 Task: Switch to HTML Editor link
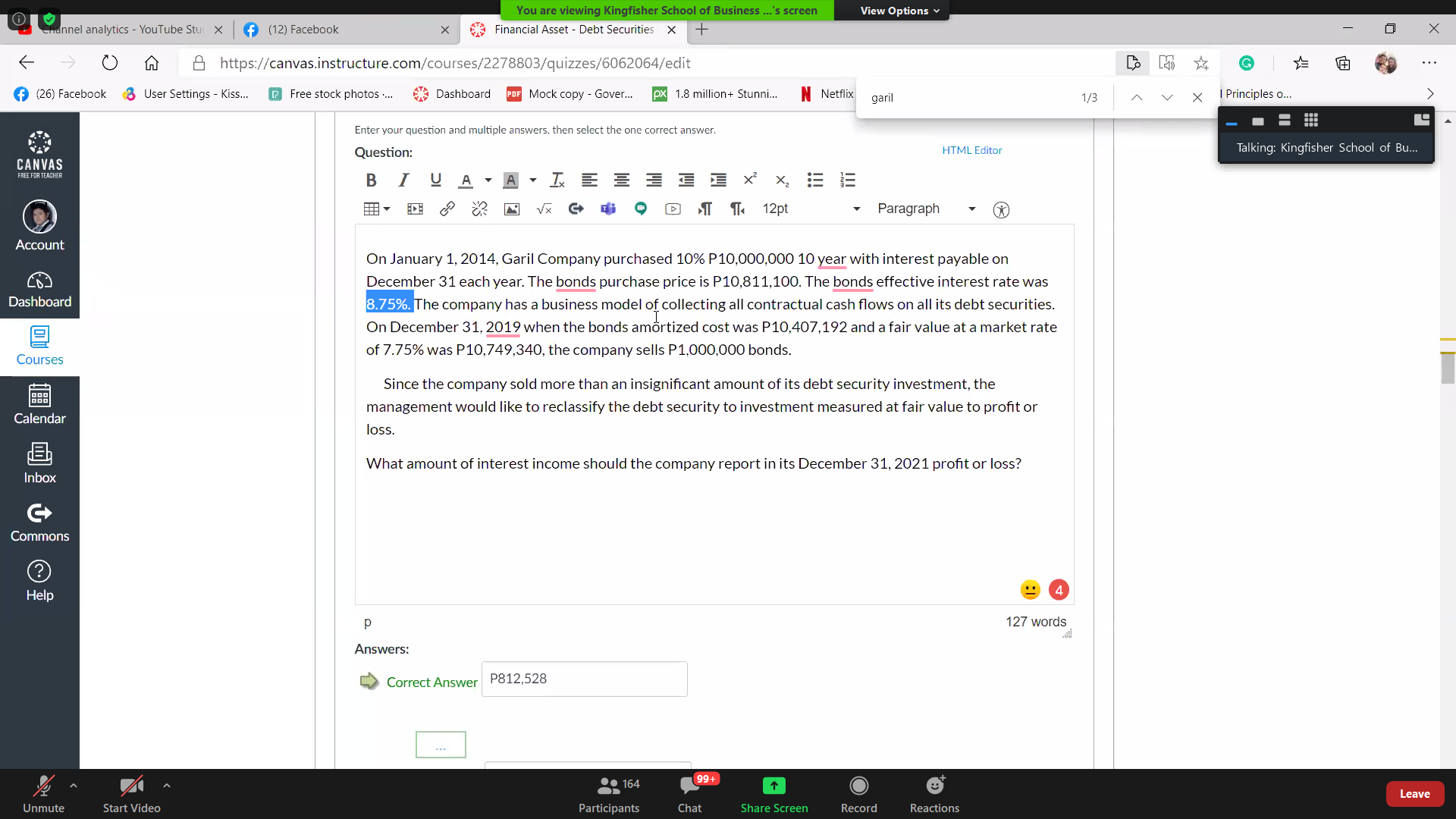click(971, 150)
